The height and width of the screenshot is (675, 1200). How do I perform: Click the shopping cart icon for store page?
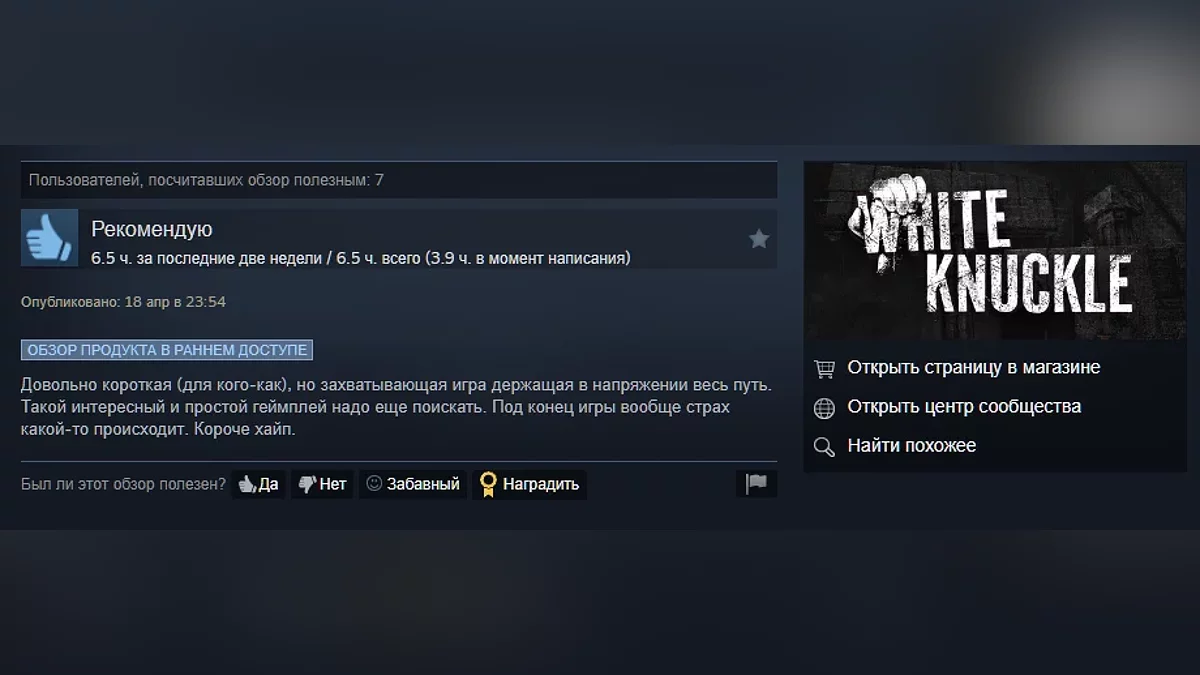pyautogui.click(x=824, y=368)
